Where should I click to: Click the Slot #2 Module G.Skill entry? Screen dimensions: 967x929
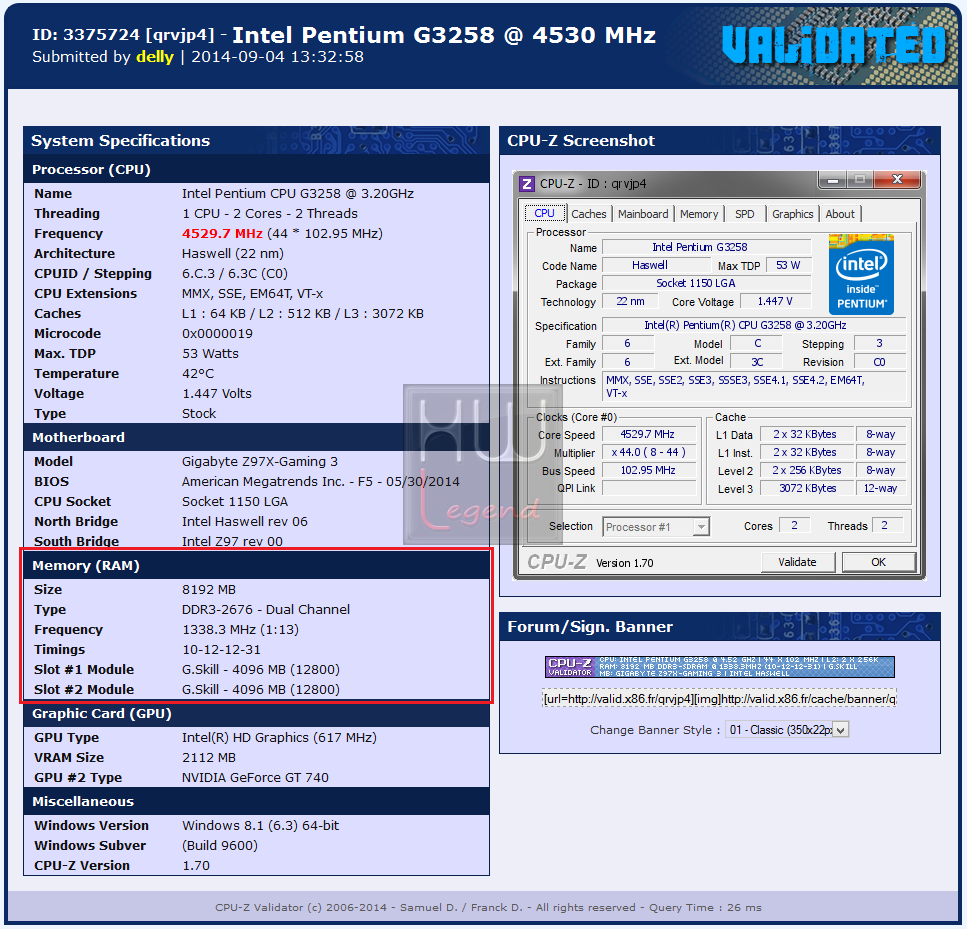tap(261, 690)
